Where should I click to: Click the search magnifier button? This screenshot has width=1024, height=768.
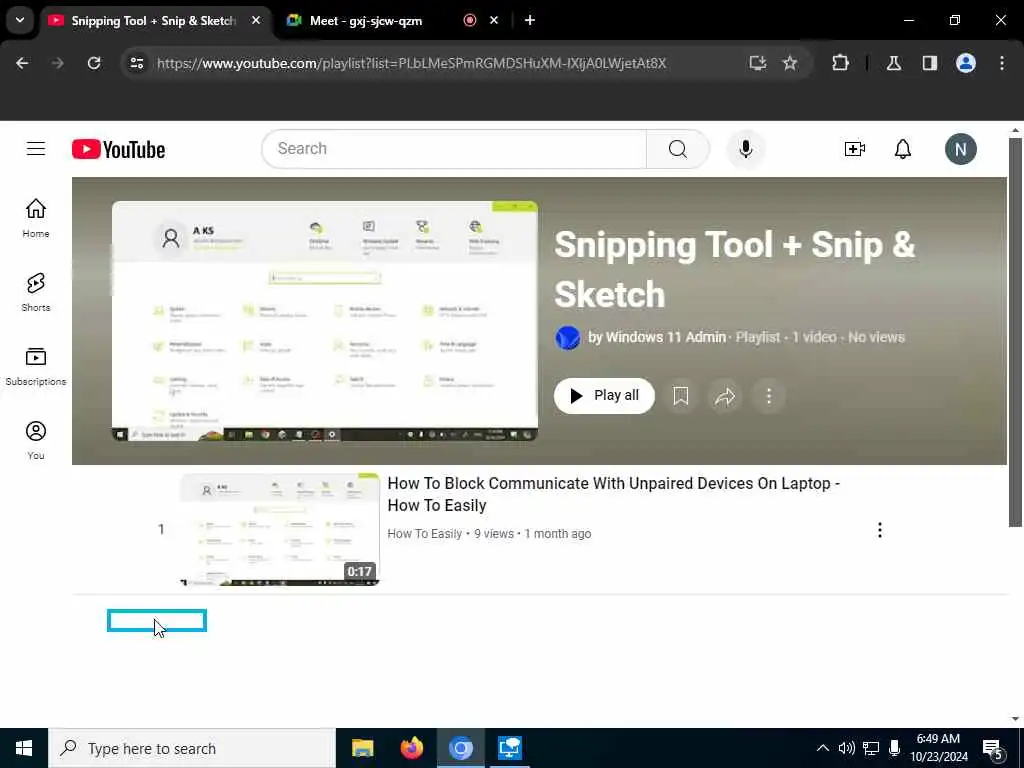pos(677,149)
